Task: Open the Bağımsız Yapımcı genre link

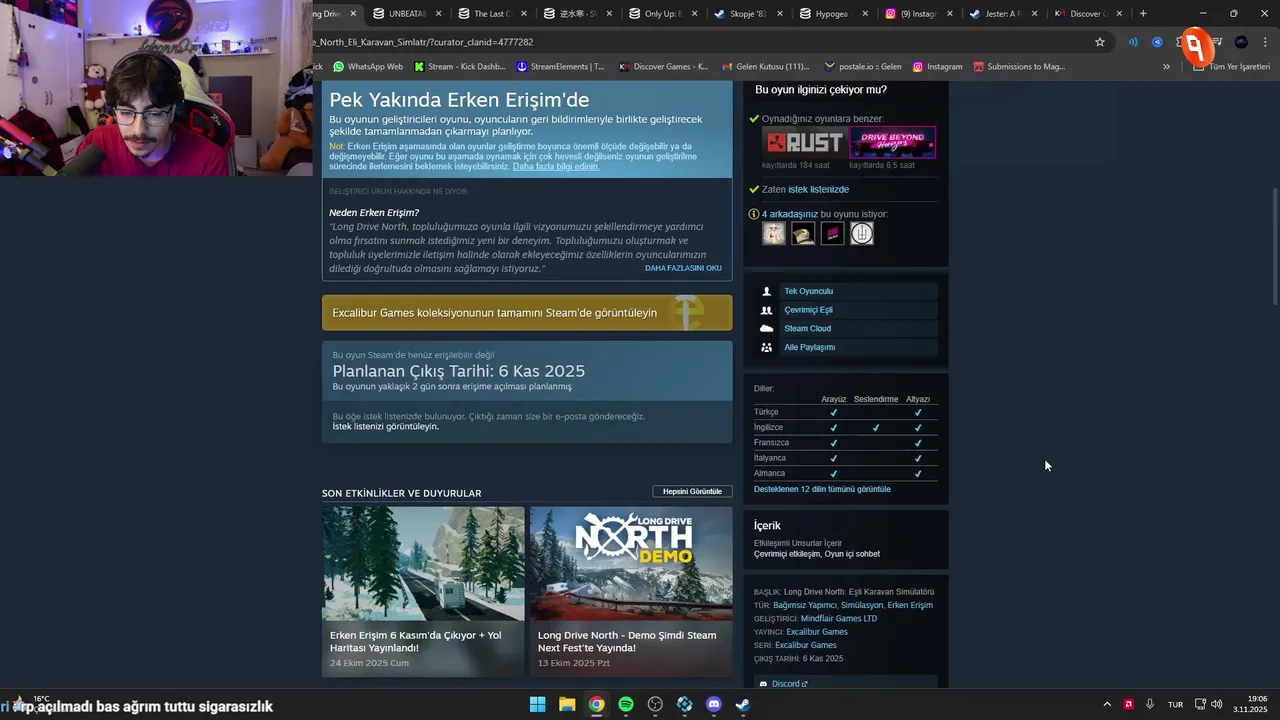Action: coord(805,605)
